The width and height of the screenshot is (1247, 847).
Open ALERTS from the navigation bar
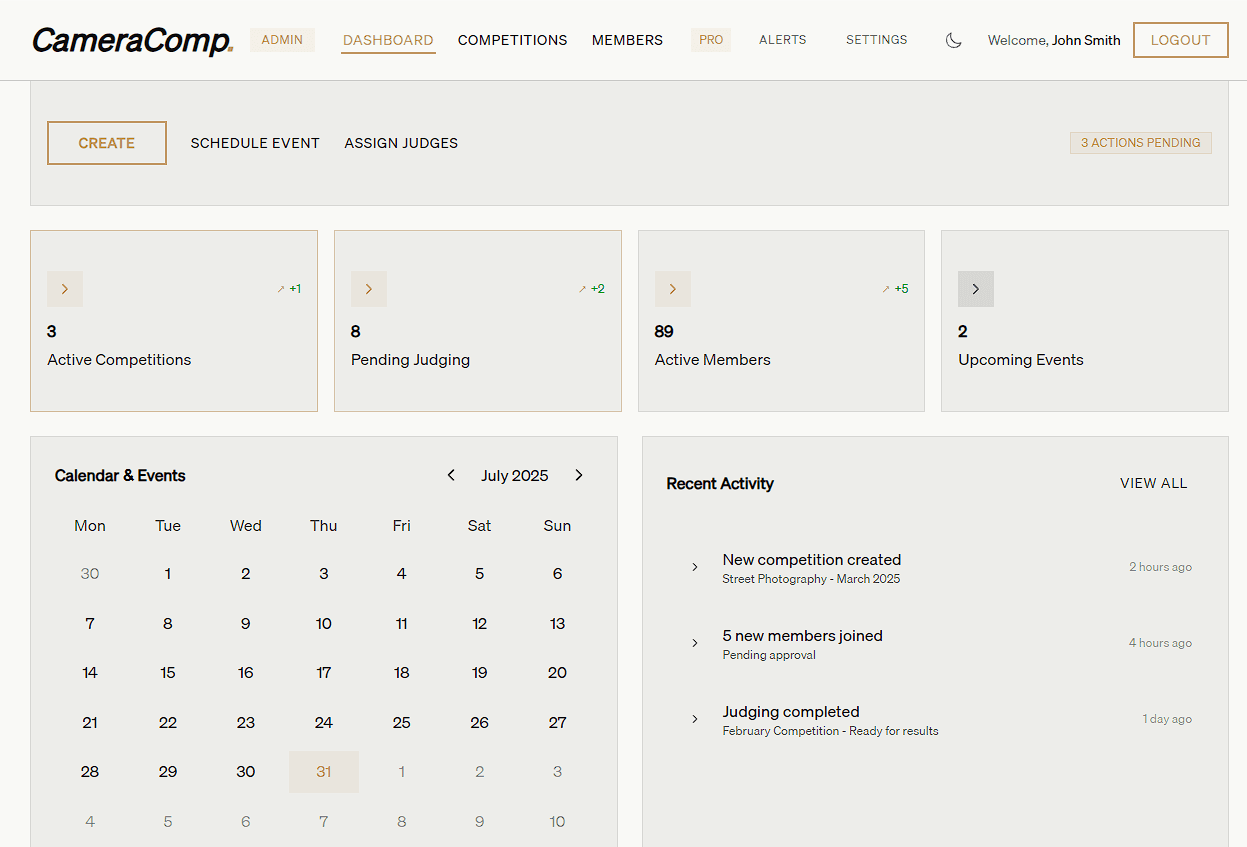pos(782,40)
